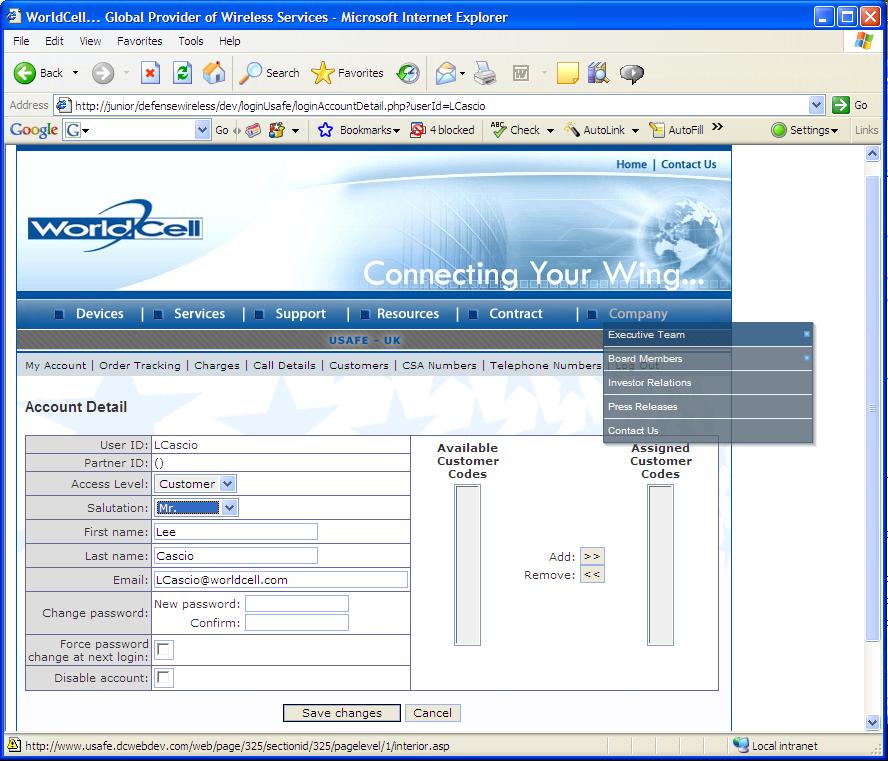The image size is (888, 761).
Task: Click AutoFill on Google toolbar
Action: click(x=676, y=130)
